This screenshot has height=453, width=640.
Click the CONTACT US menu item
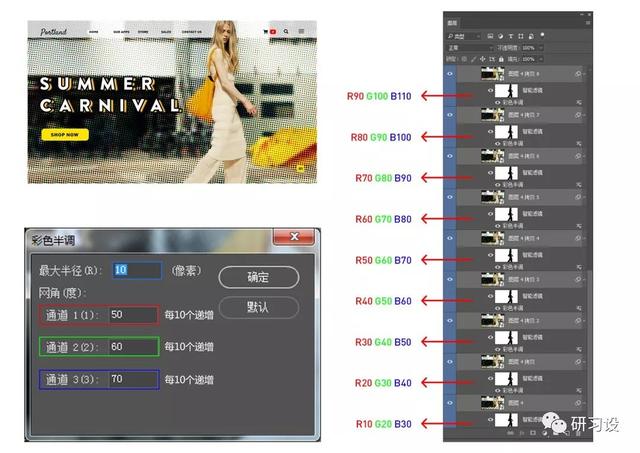[192, 31]
